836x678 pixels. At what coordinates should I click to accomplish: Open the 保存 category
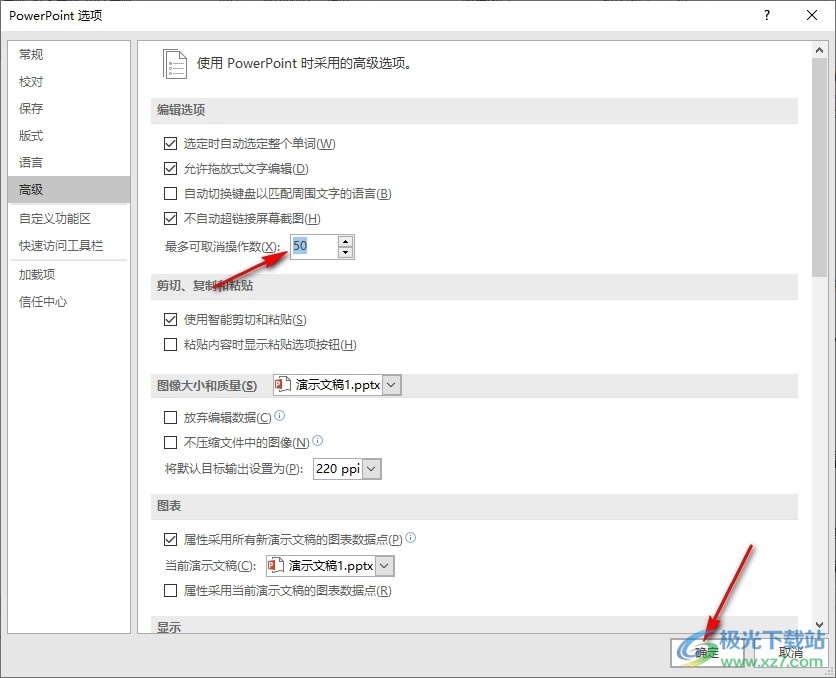click(69, 109)
